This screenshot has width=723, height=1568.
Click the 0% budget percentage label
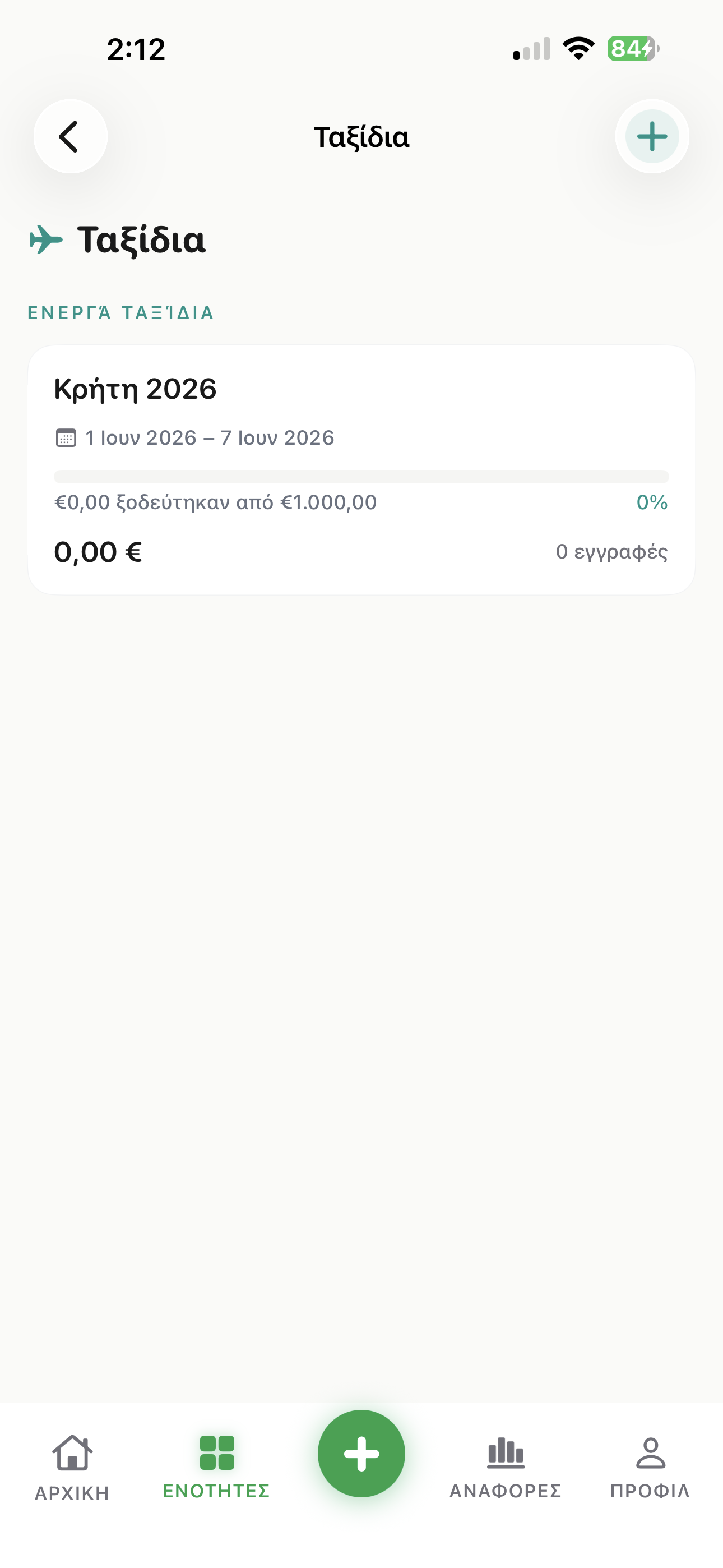click(652, 502)
